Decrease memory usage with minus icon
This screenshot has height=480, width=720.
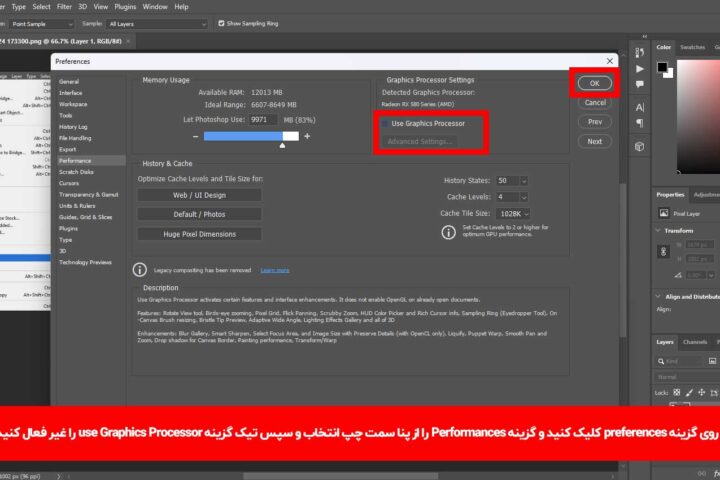tap(196, 136)
